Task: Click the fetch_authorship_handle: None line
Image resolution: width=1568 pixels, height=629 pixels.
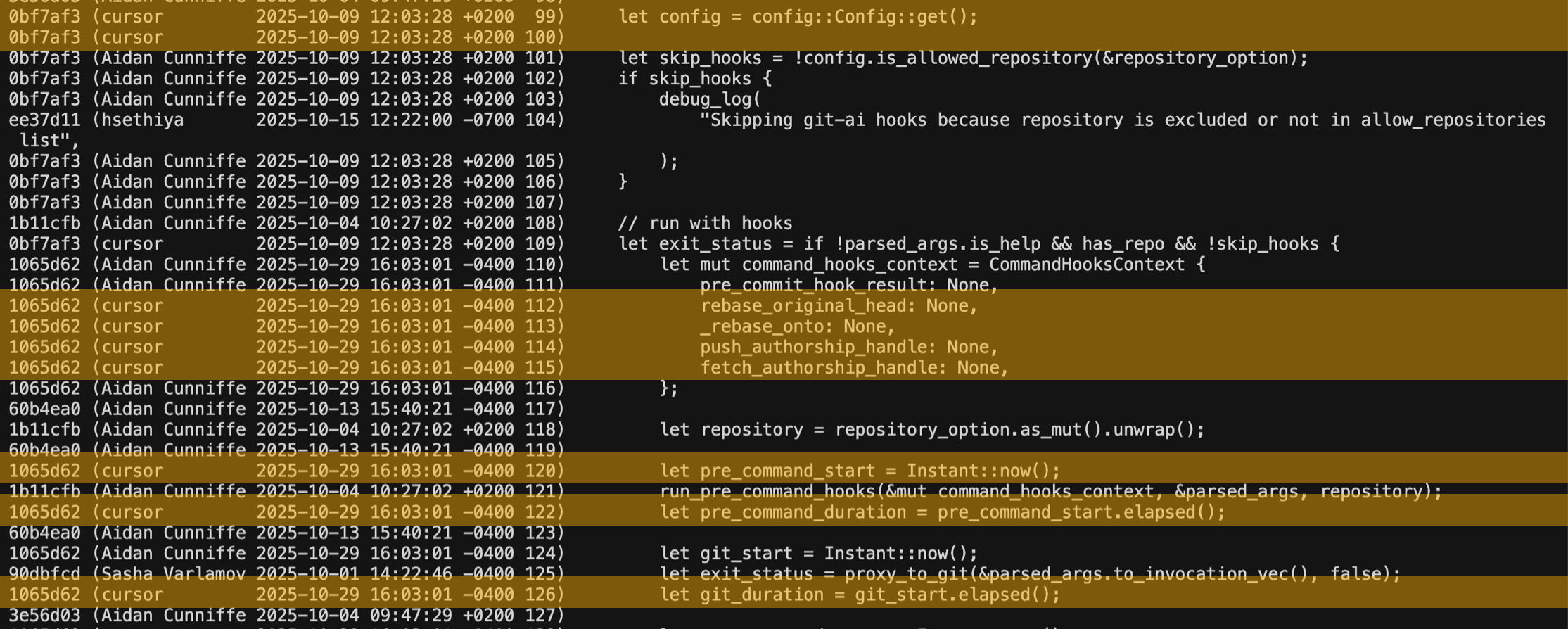Action: click(854, 368)
